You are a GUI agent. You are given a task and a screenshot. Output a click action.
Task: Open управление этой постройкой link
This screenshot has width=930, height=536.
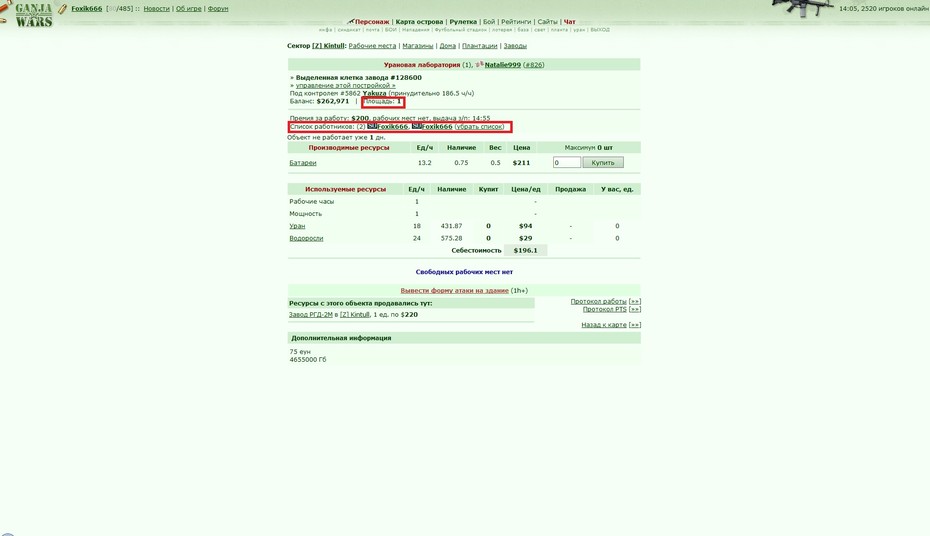point(345,85)
